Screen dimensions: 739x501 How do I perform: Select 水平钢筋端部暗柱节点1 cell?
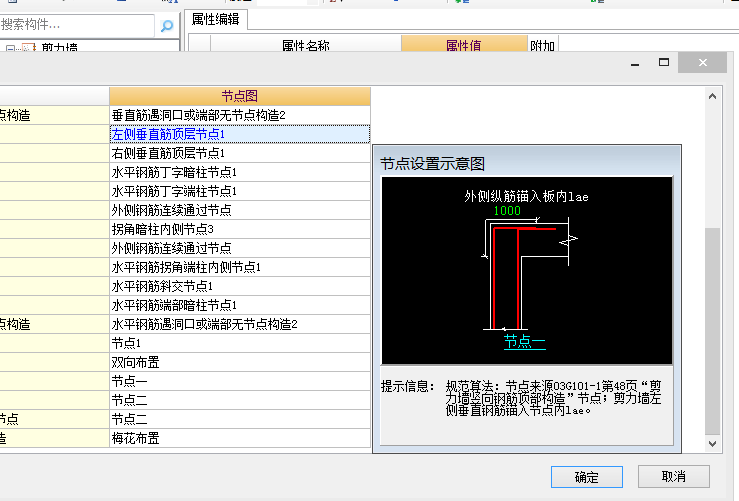[x=240, y=305]
